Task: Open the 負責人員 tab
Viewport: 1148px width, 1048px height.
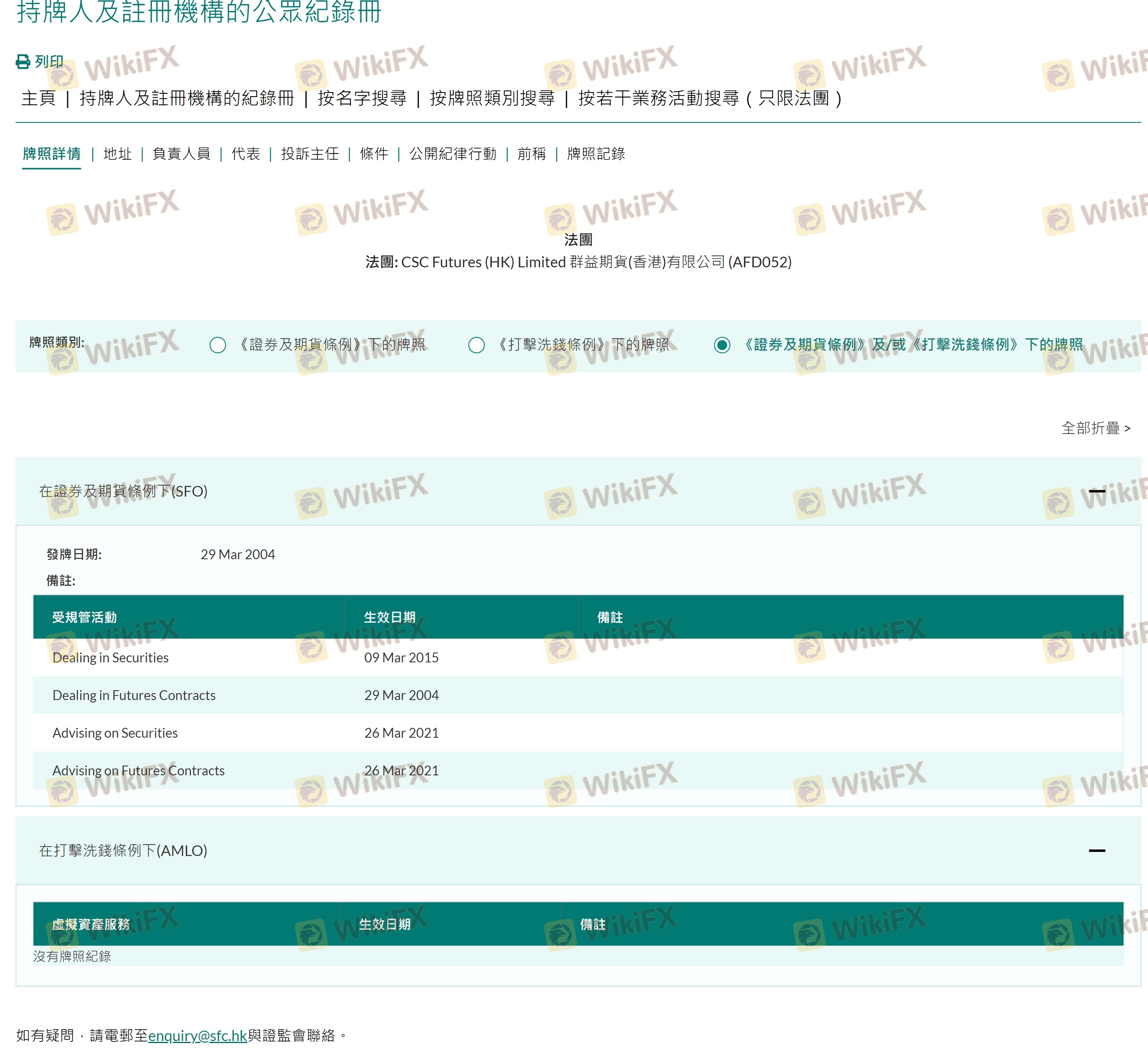Action: 181,154
